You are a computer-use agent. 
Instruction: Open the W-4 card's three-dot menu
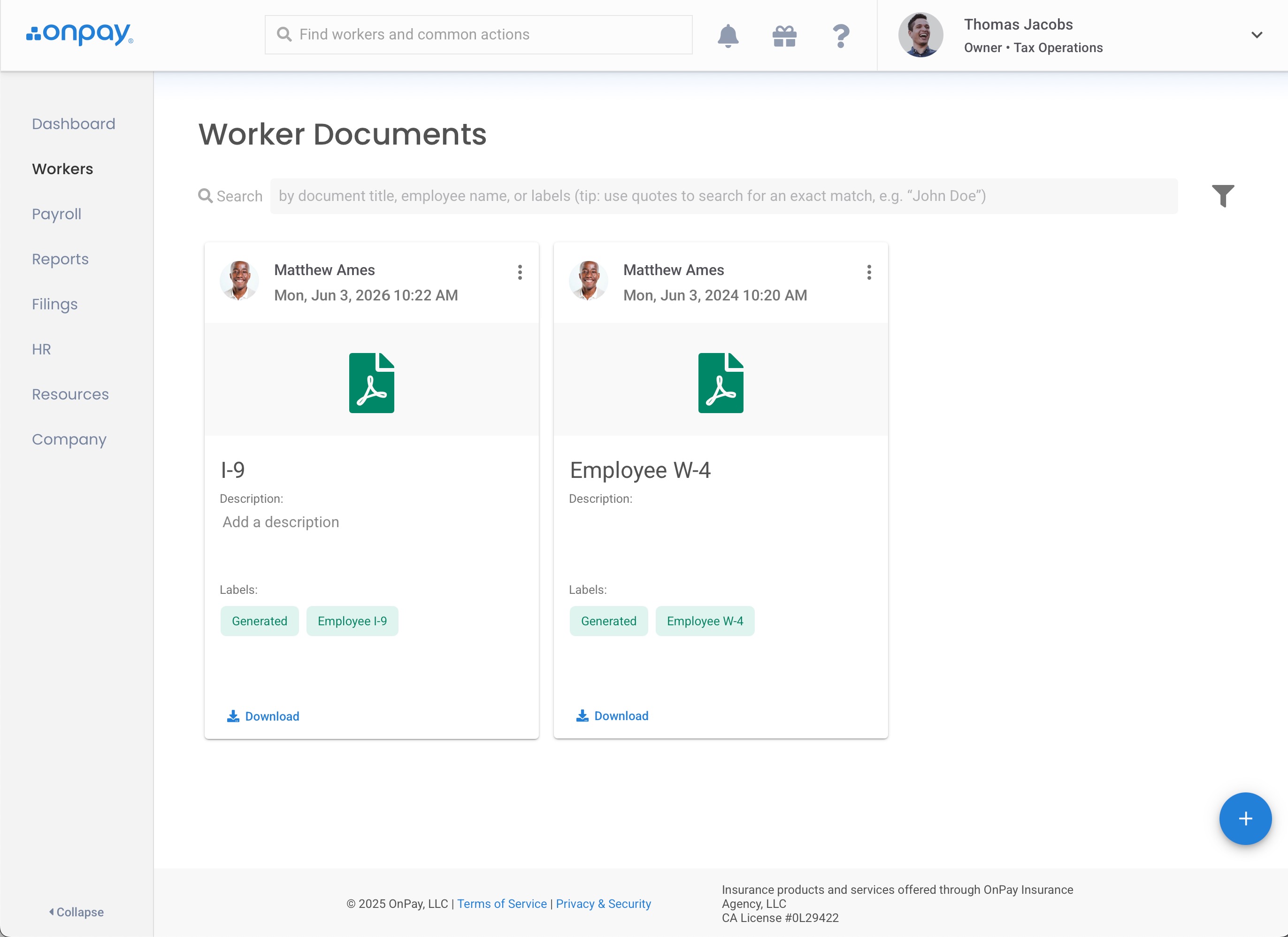tap(869, 273)
